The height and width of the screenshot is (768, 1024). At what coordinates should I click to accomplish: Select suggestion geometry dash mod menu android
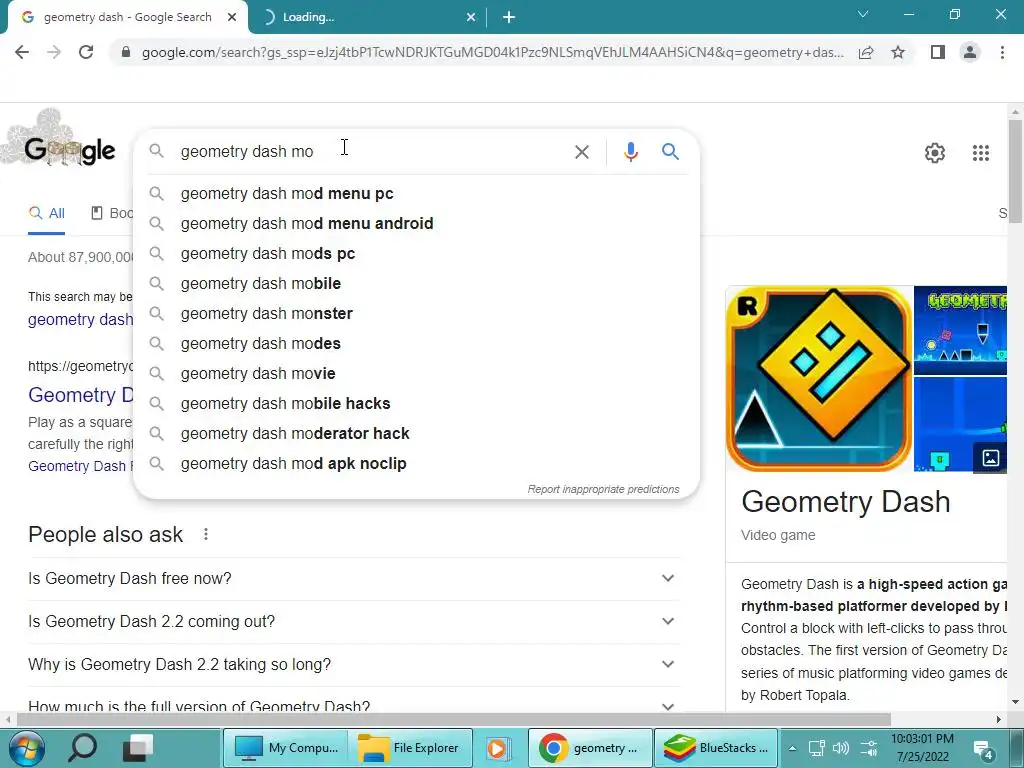click(x=416, y=223)
